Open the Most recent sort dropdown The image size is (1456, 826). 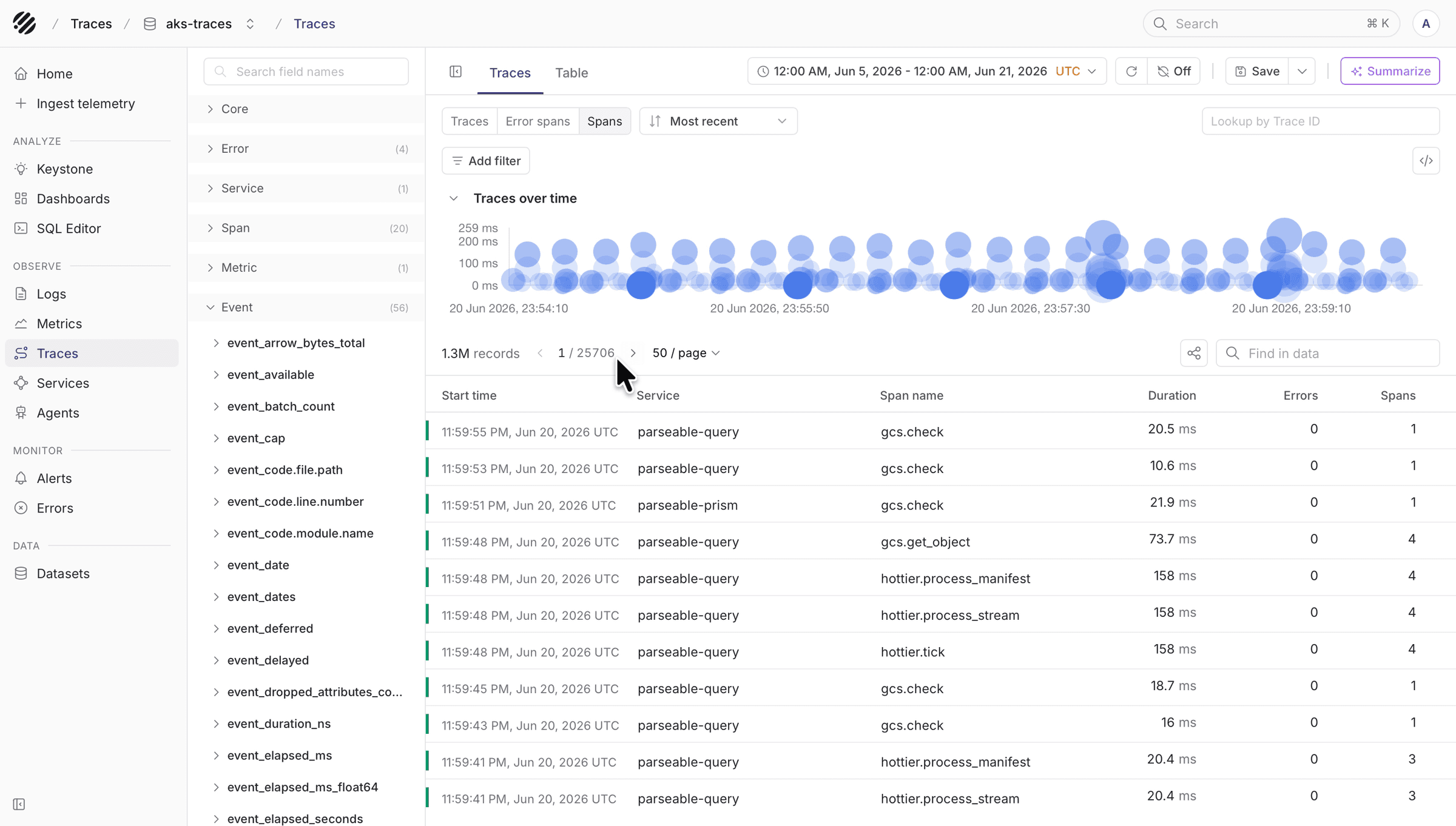coord(718,121)
